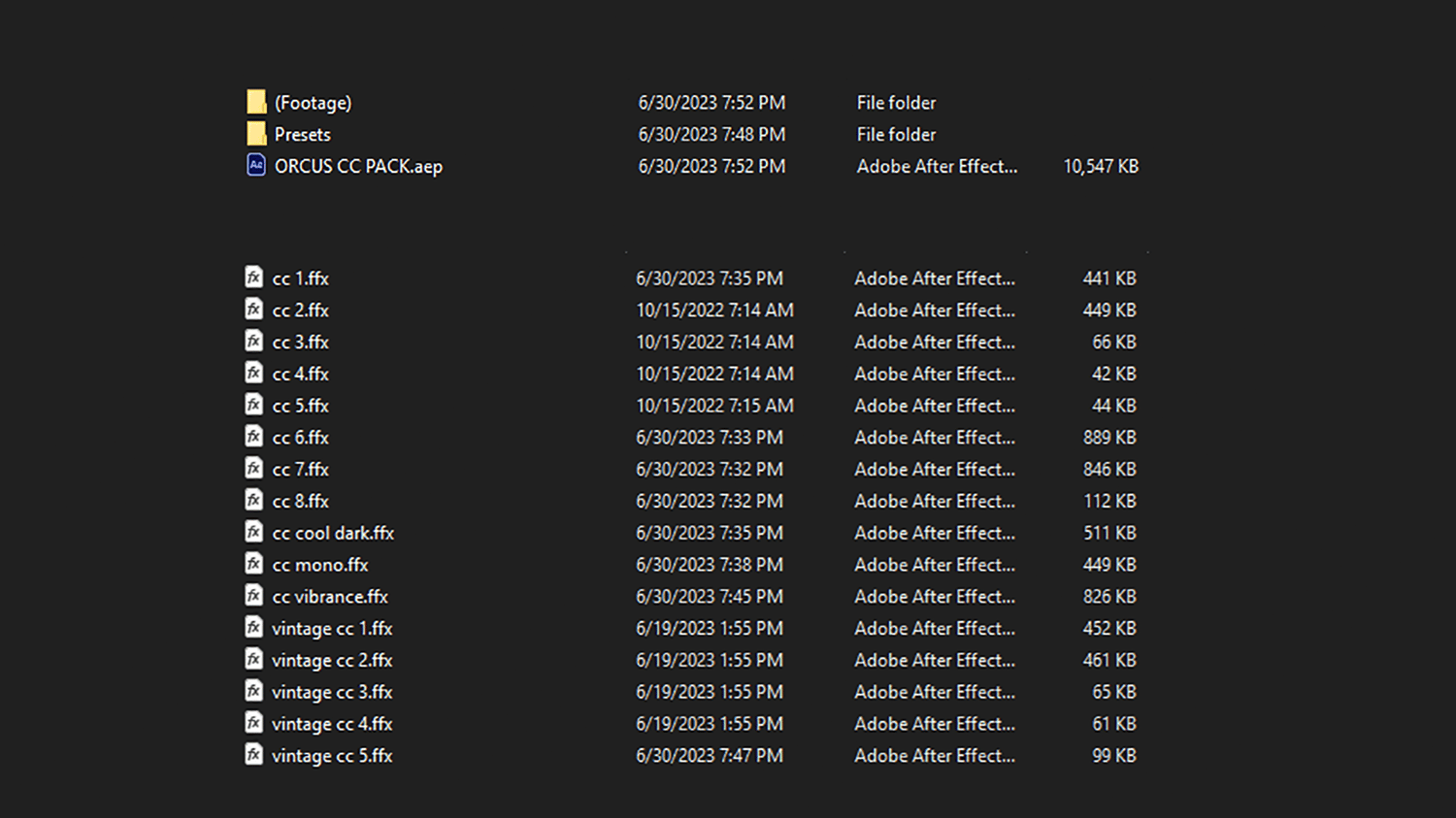1456x818 pixels.
Task: Select the cc 7.ffx file name
Action: pyautogui.click(x=301, y=470)
